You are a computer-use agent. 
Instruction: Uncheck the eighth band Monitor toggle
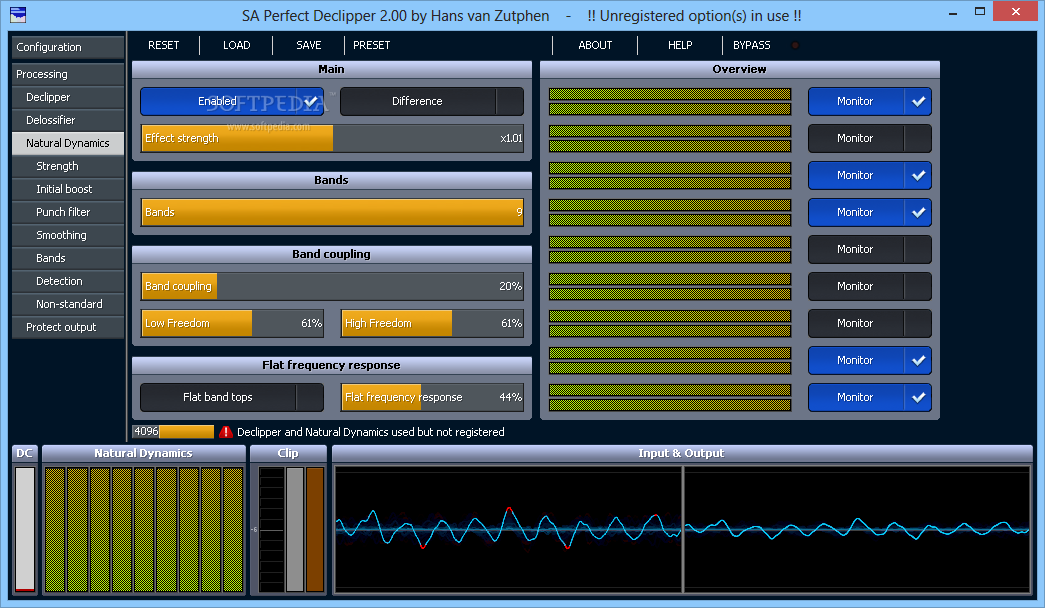(870, 360)
